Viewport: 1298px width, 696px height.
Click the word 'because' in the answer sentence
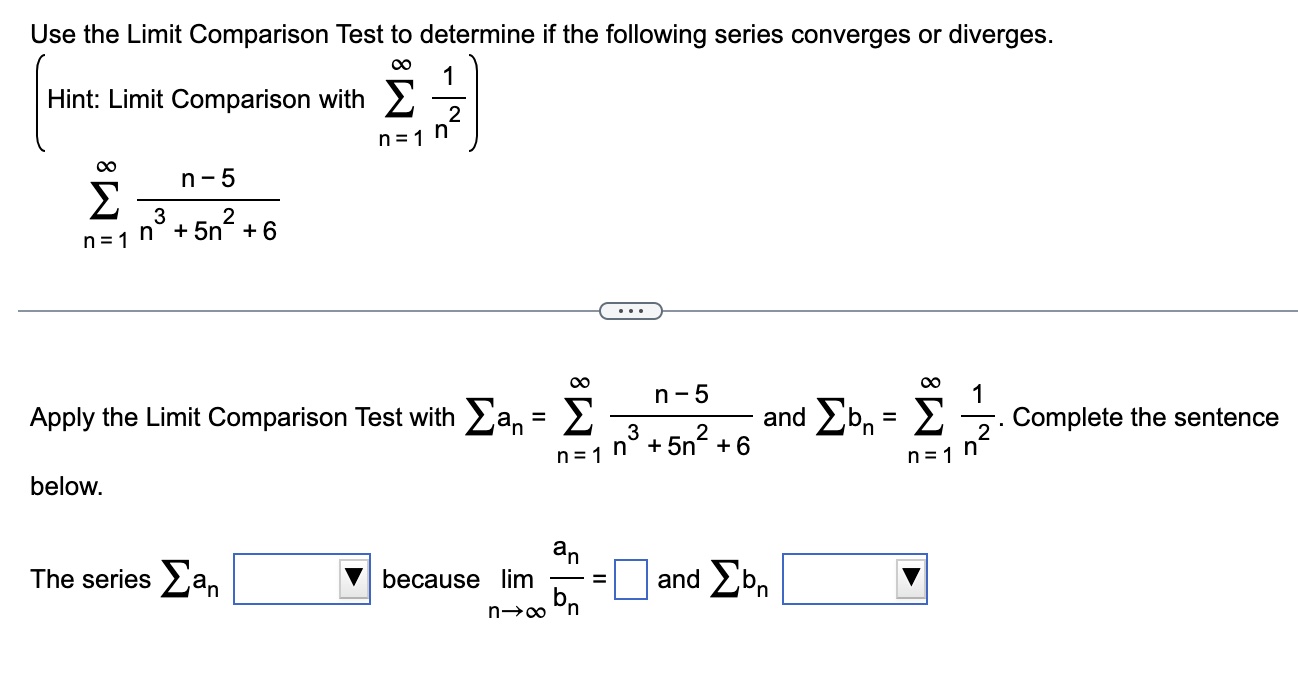click(432, 580)
